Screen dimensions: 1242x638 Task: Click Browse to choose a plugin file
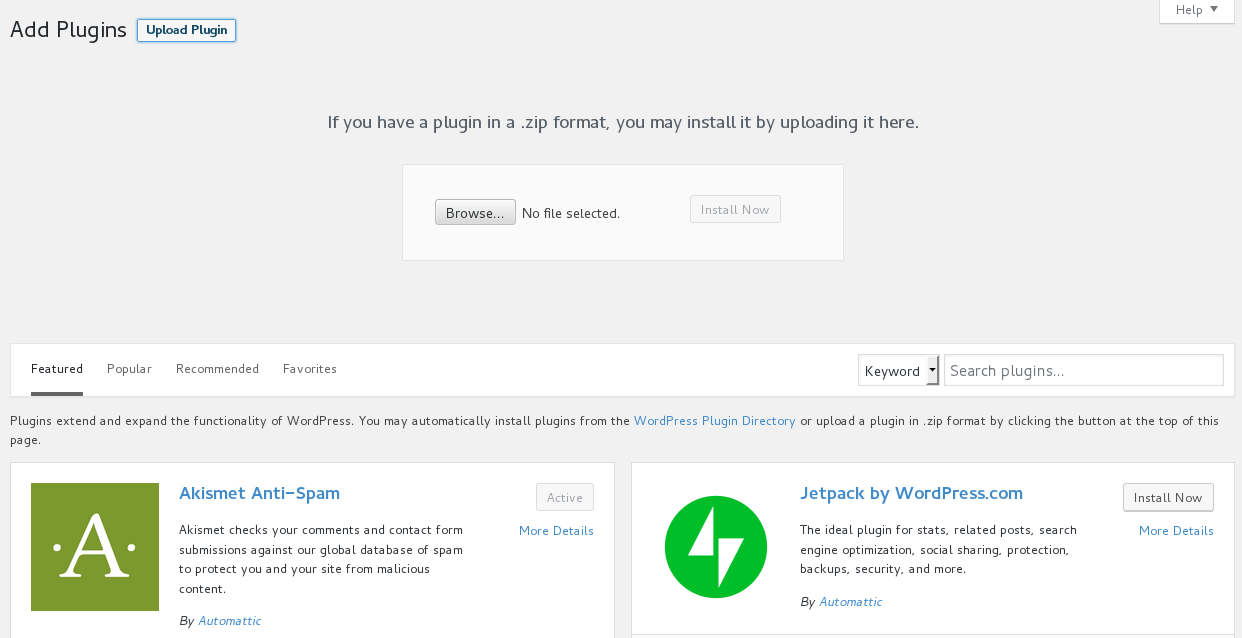tap(475, 212)
